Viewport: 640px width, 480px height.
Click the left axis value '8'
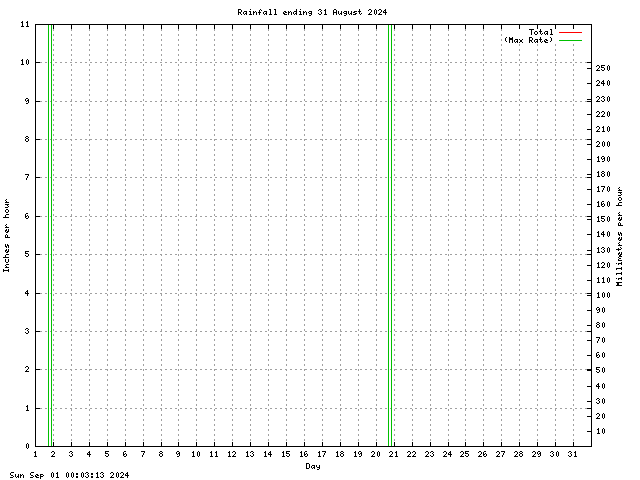27,139
